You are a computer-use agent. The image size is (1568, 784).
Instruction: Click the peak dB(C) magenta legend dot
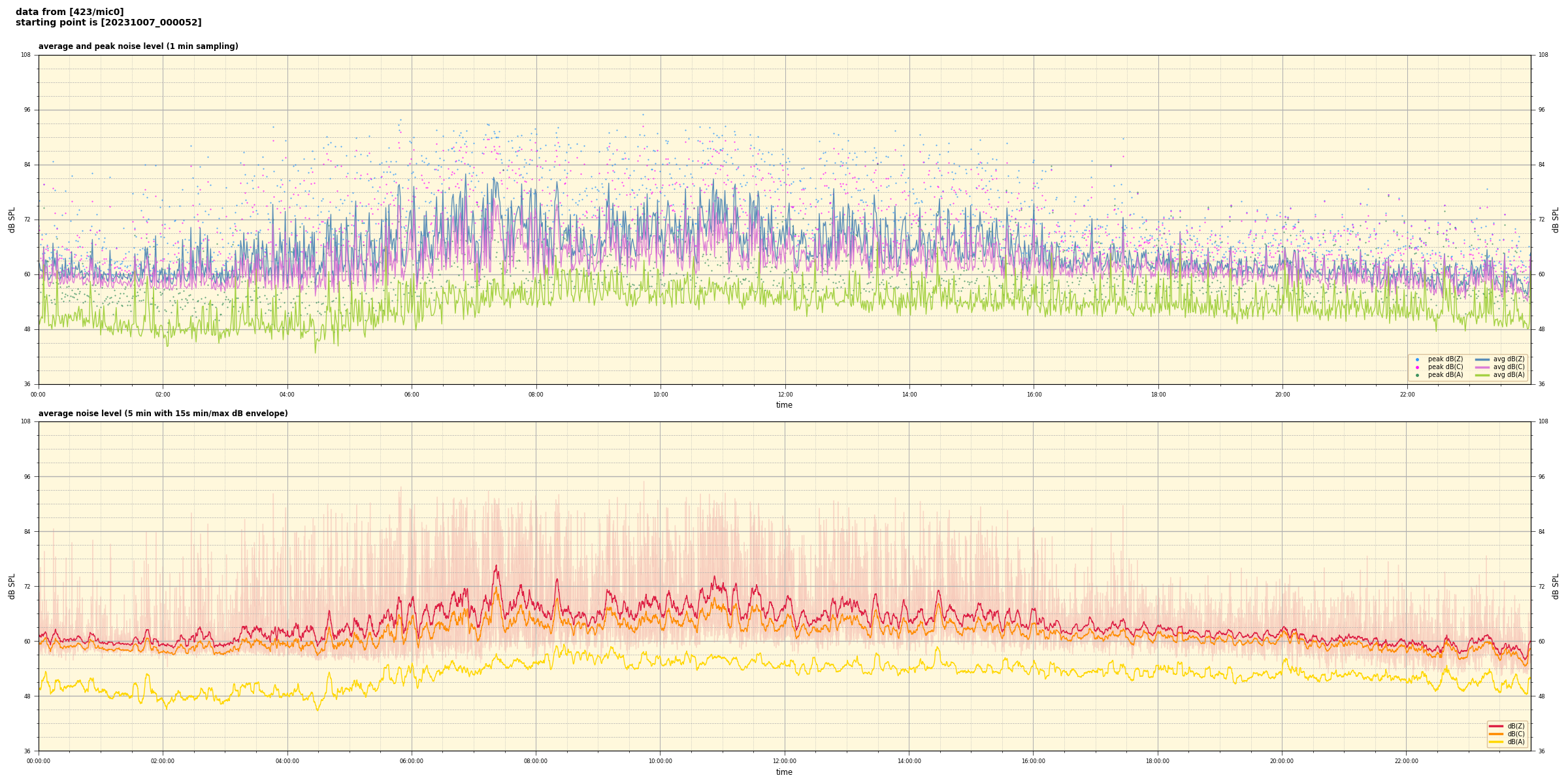[1417, 367]
